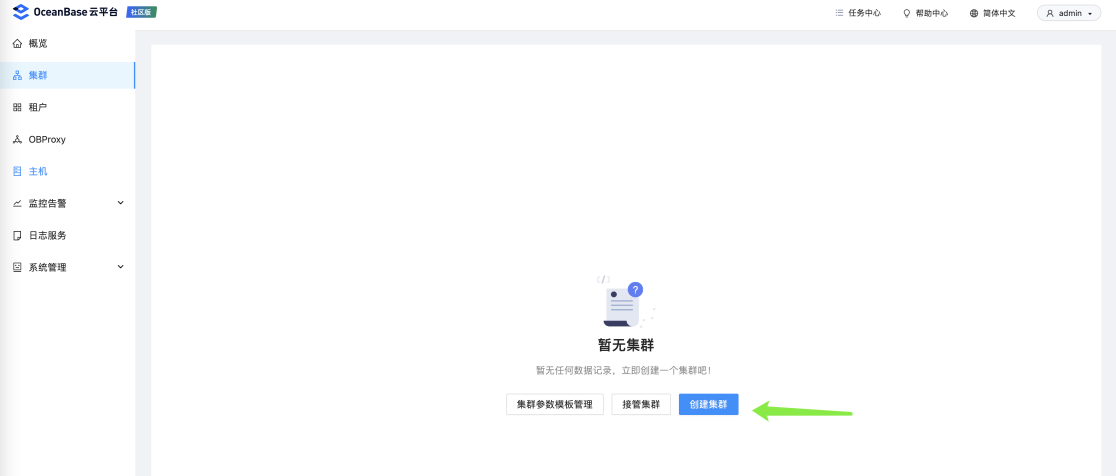Image resolution: width=1116 pixels, height=476 pixels.
Task: Switch language via 简体中文 label
Action: [999, 13]
